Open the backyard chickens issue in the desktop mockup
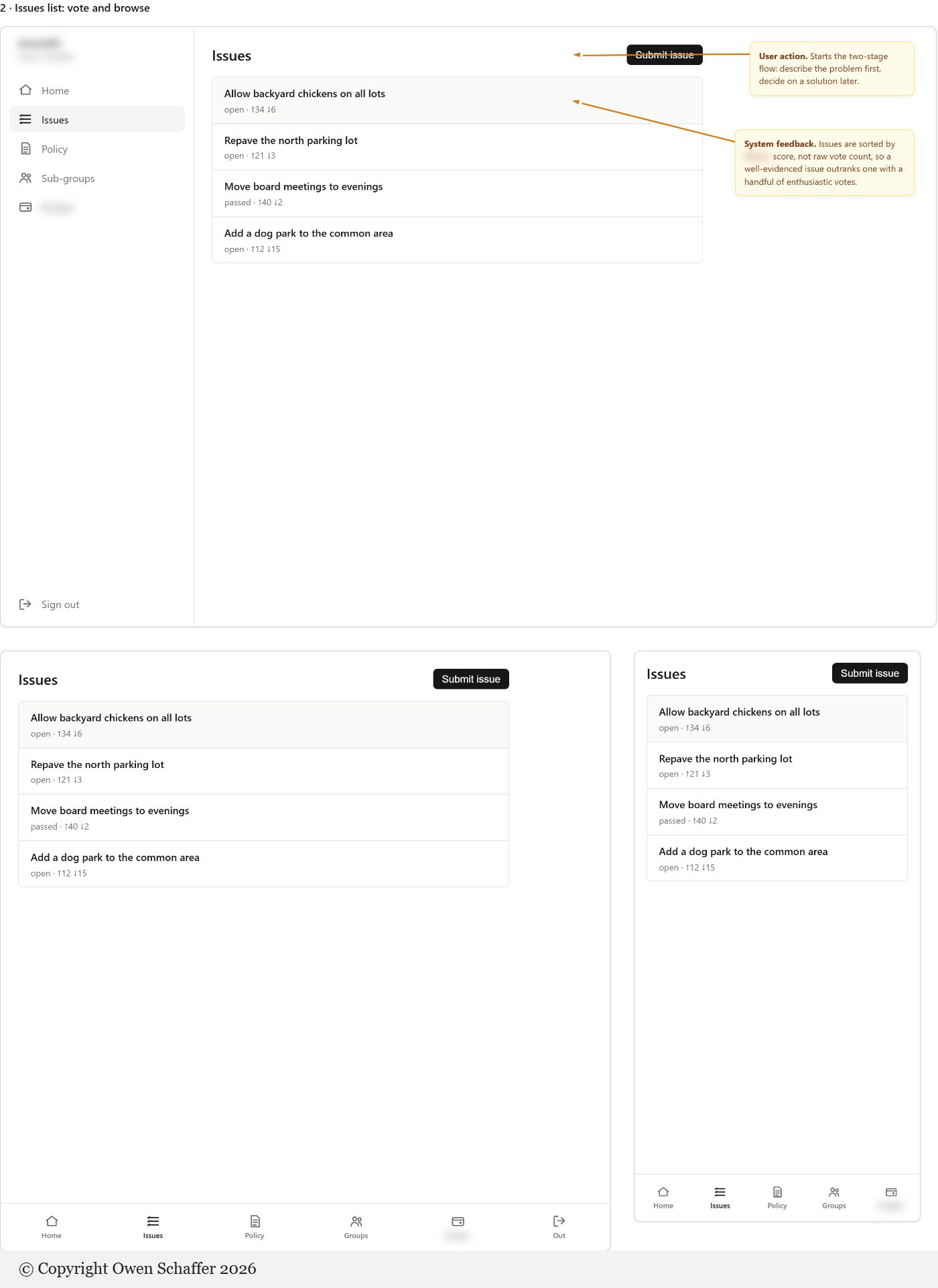Viewport: 938px width, 1288px height. 457,101
